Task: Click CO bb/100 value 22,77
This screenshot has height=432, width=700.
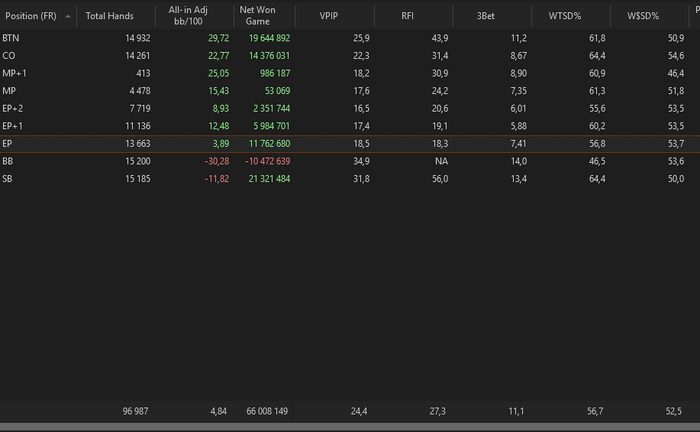Action: point(218,56)
